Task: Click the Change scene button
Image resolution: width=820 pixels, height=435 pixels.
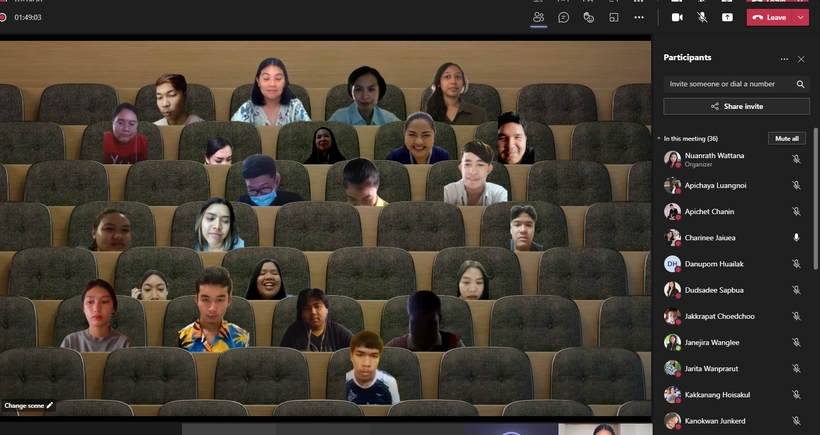Action: click(28, 405)
